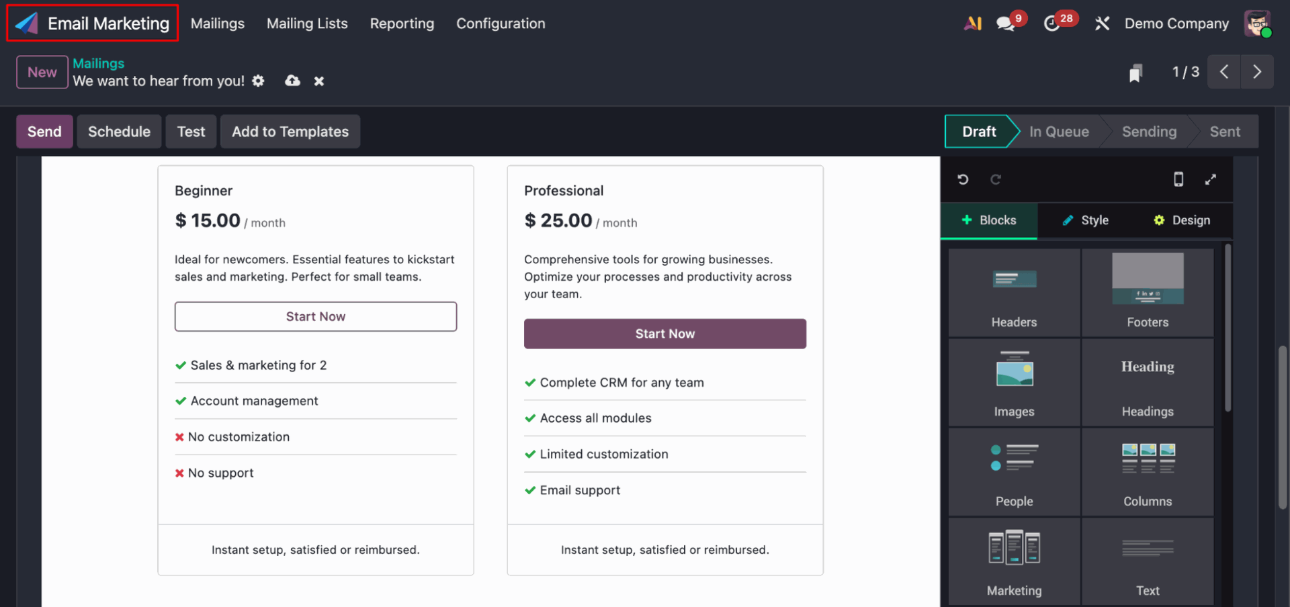
Task: Open the gear actions dropdown
Action: click(x=258, y=81)
